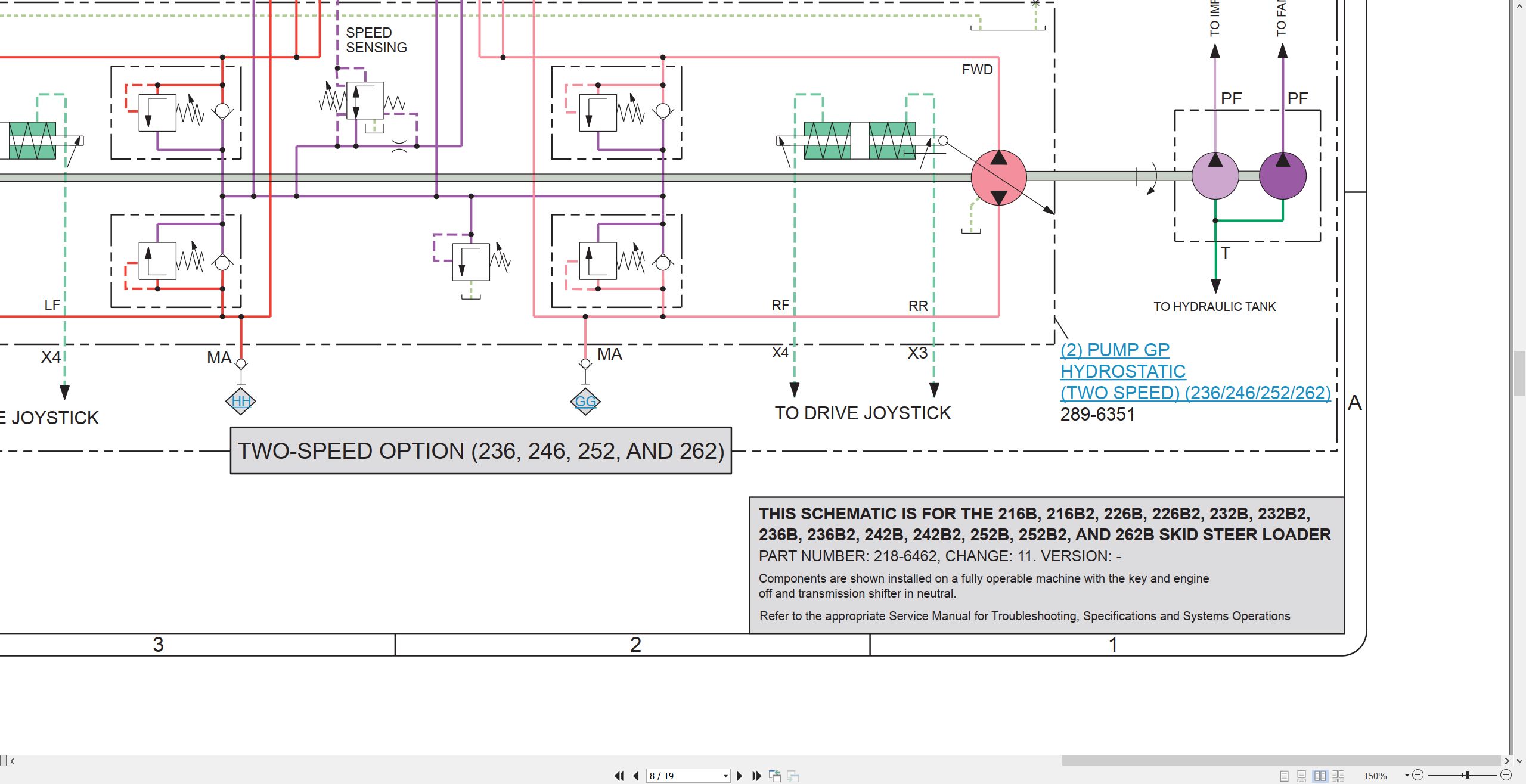
Task: Go to the next page
Action: click(740, 776)
